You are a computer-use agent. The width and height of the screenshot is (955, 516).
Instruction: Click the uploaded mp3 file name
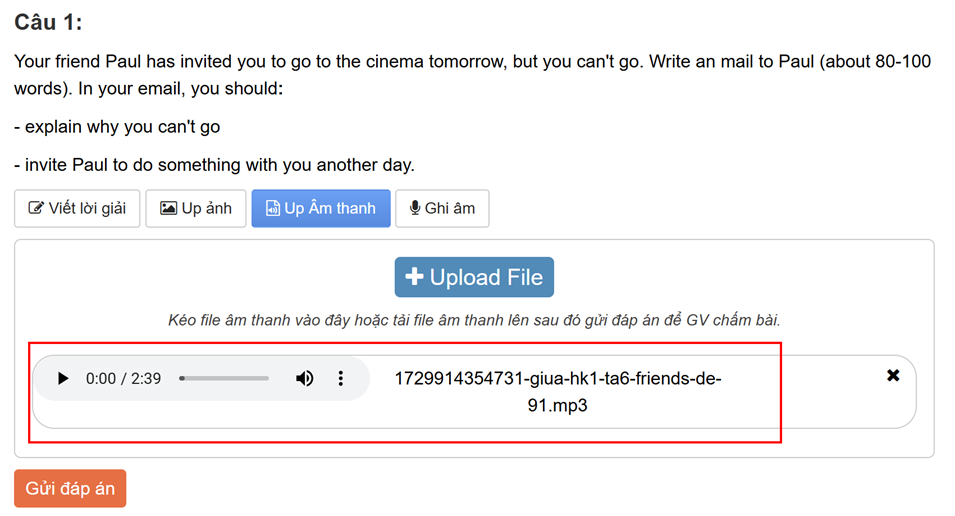tap(557, 392)
